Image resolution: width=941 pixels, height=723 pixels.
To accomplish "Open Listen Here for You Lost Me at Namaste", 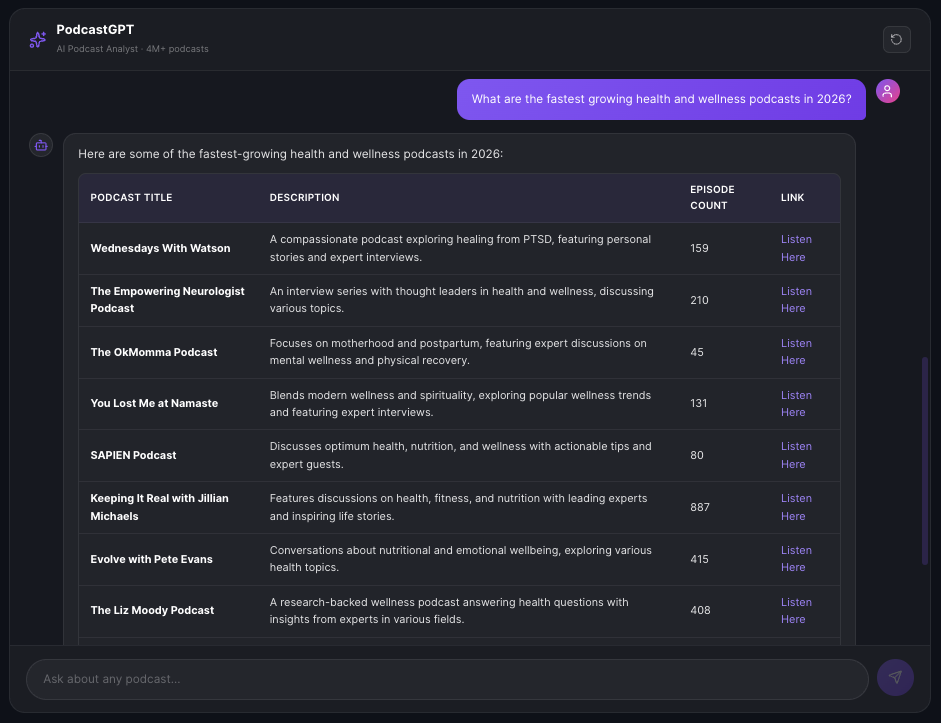I will (x=796, y=403).
